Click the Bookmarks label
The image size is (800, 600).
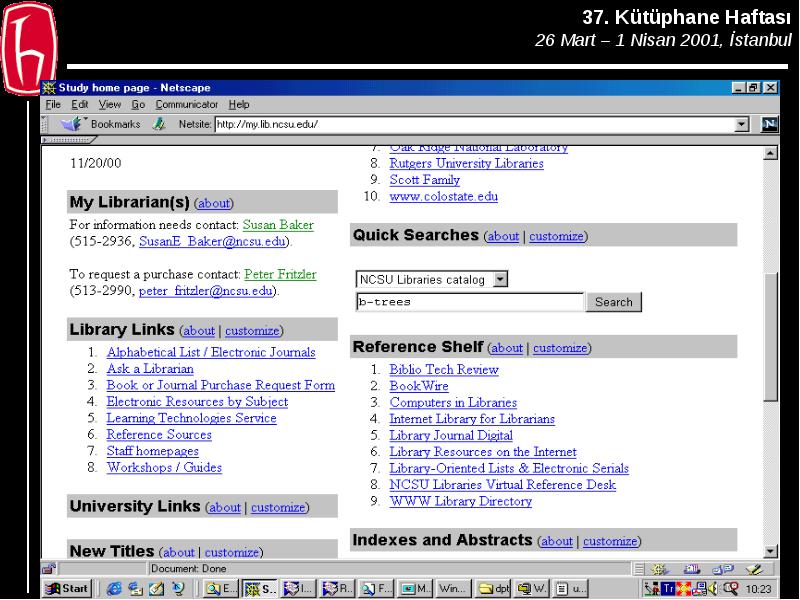click(x=115, y=124)
